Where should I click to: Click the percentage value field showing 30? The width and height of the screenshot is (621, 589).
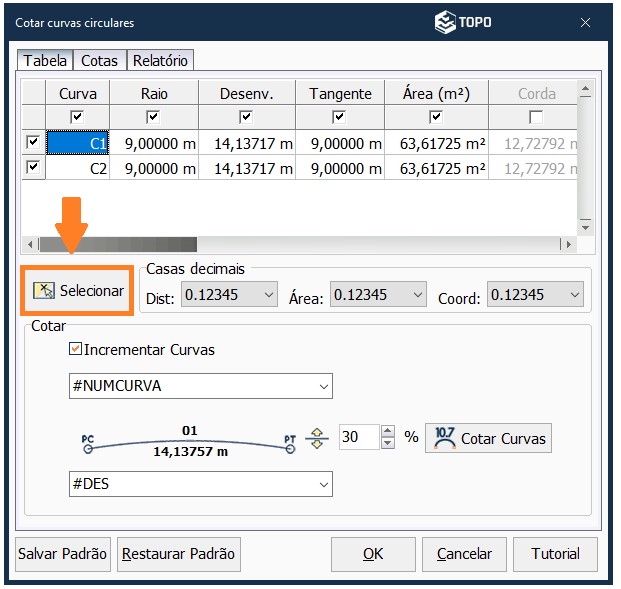pyautogui.click(x=358, y=438)
